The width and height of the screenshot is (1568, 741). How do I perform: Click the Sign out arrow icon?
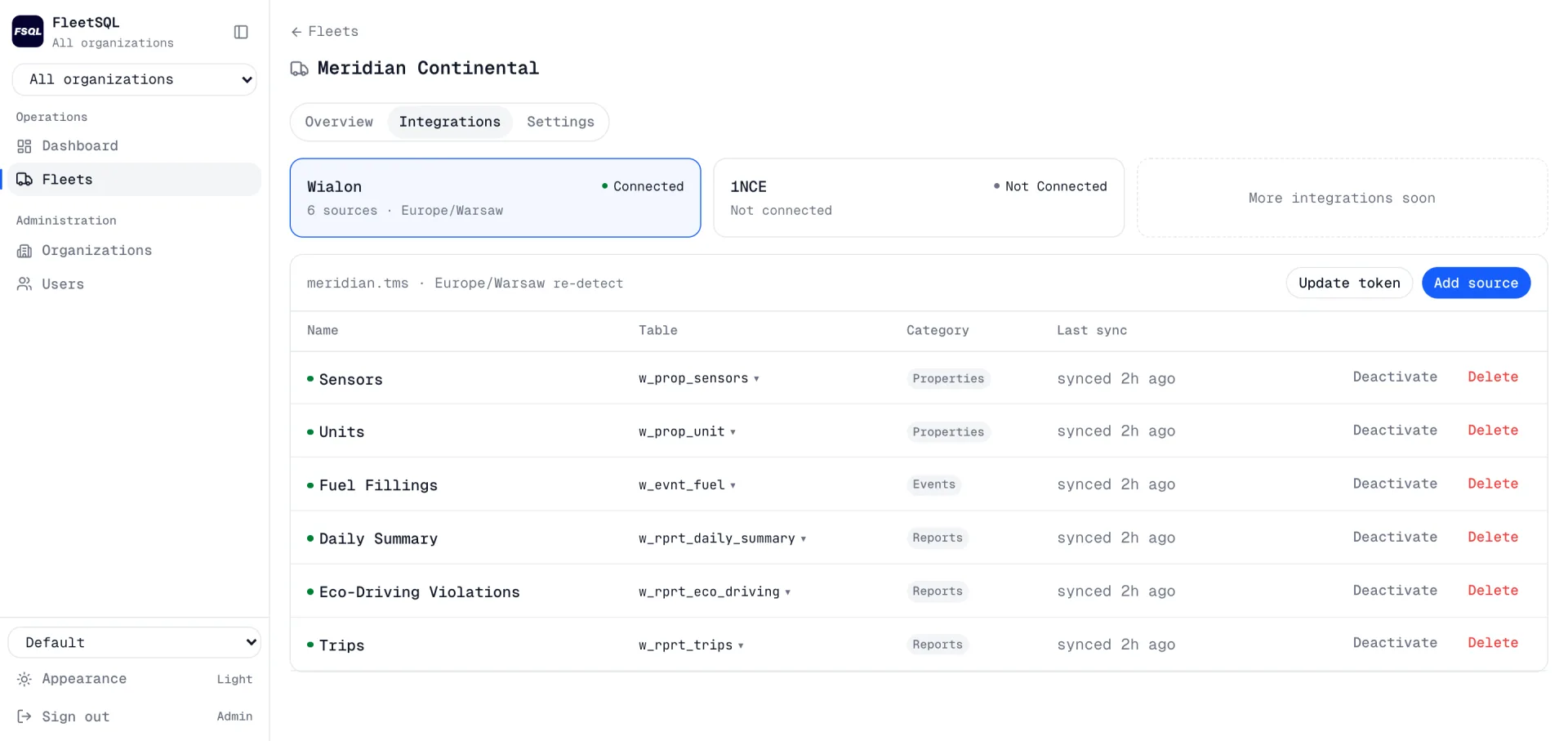tap(24, 716)
